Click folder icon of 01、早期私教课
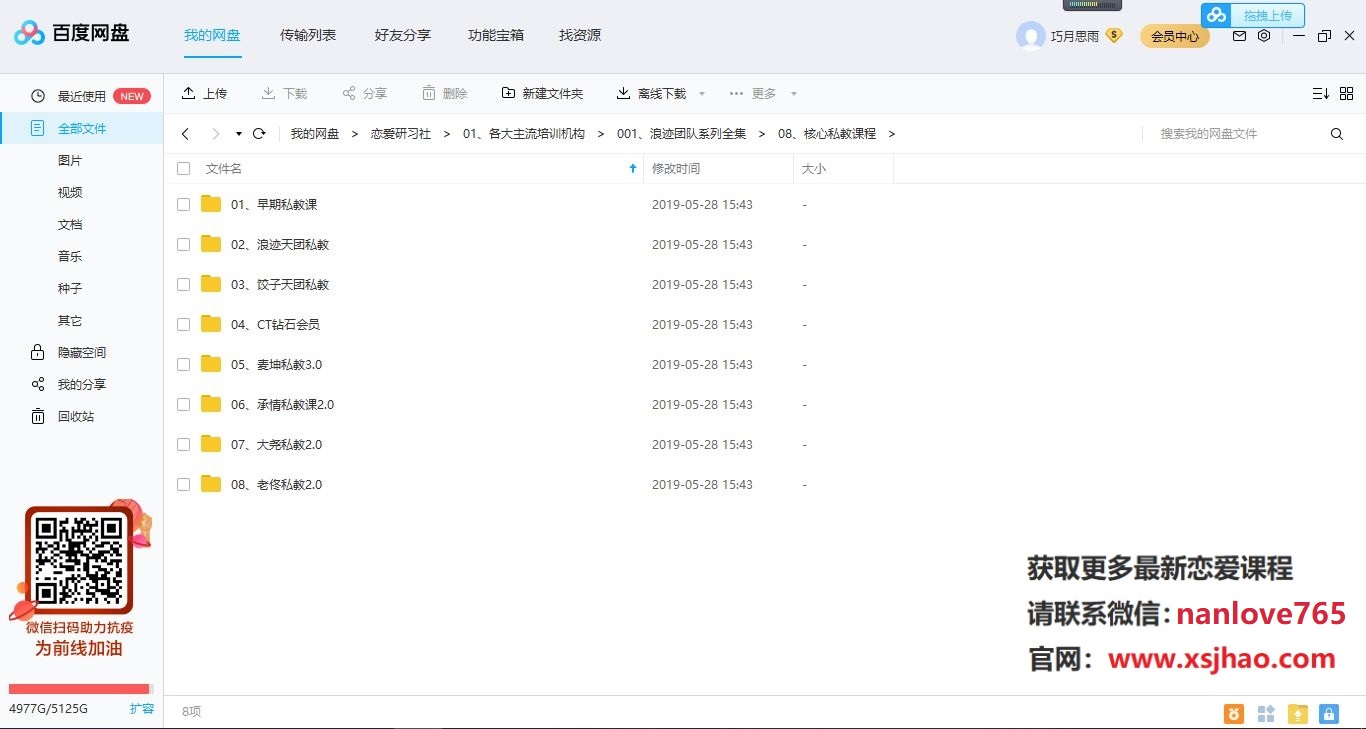Image resolution: width=1366 pixels, height=729 pixels. [x=211, y=204]
